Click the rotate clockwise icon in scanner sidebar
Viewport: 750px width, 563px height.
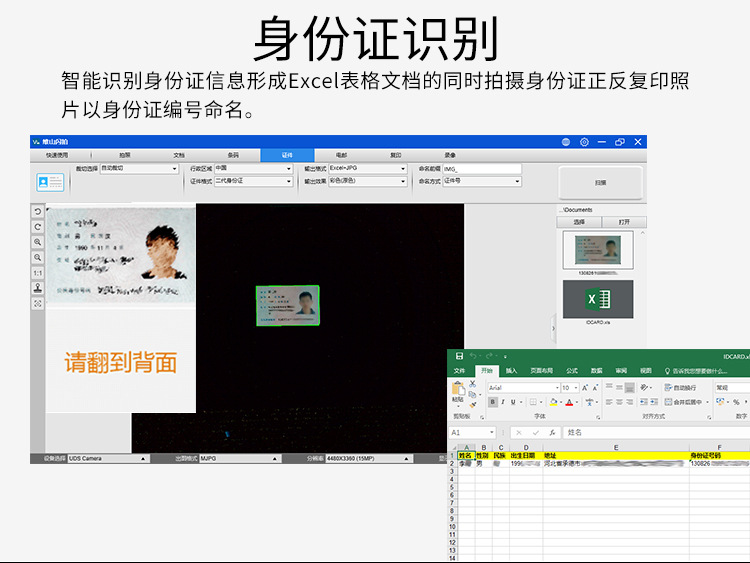(x=38, y=227)
